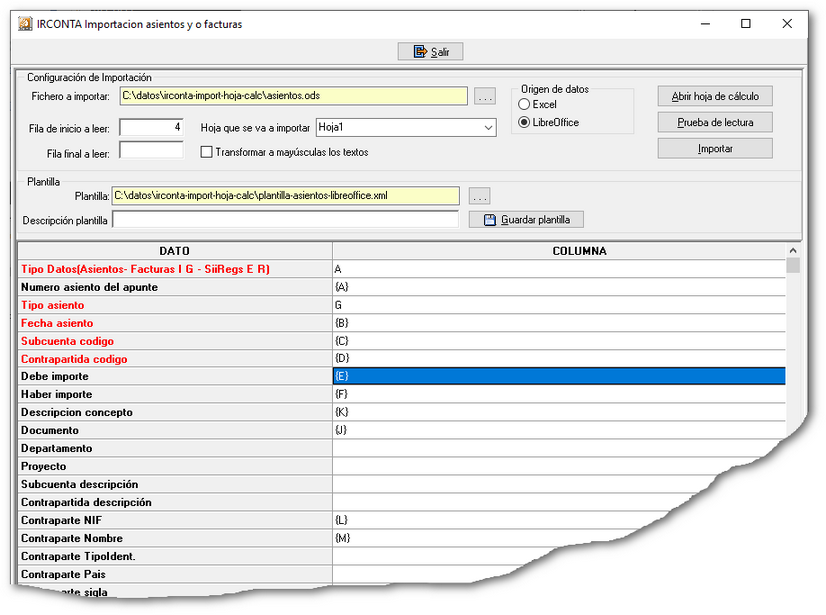Select the Departamento row label
826x615 pixels.
pyautogui.click(x=175, y=448)
